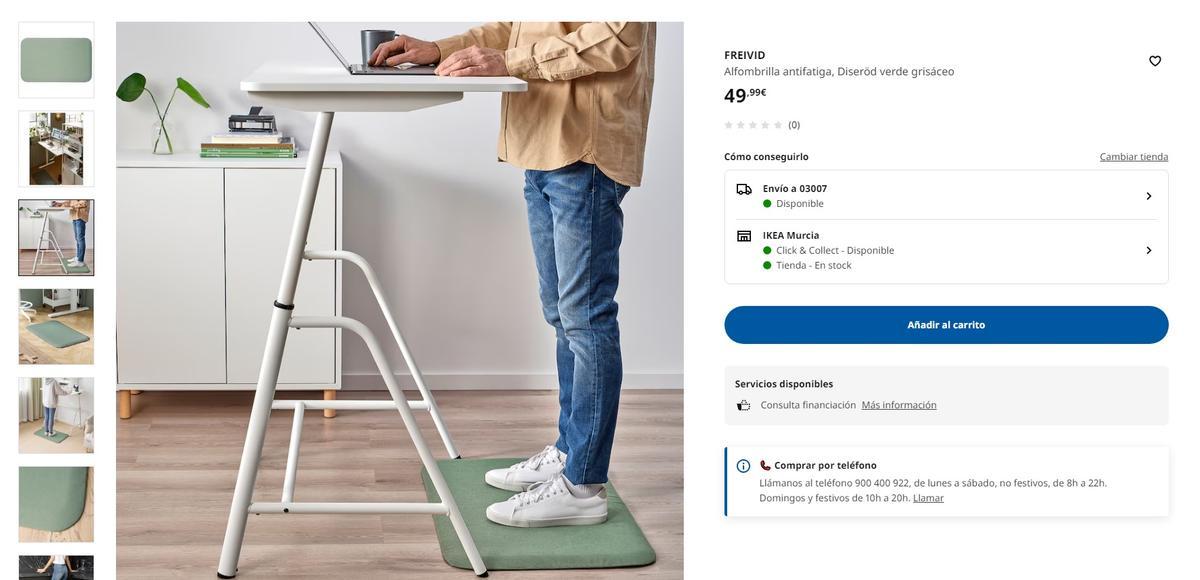Image resolution: width=1200 pixels, height=580 pixels.
Task: Open the star rating reviews
Action: pos(762,125)
